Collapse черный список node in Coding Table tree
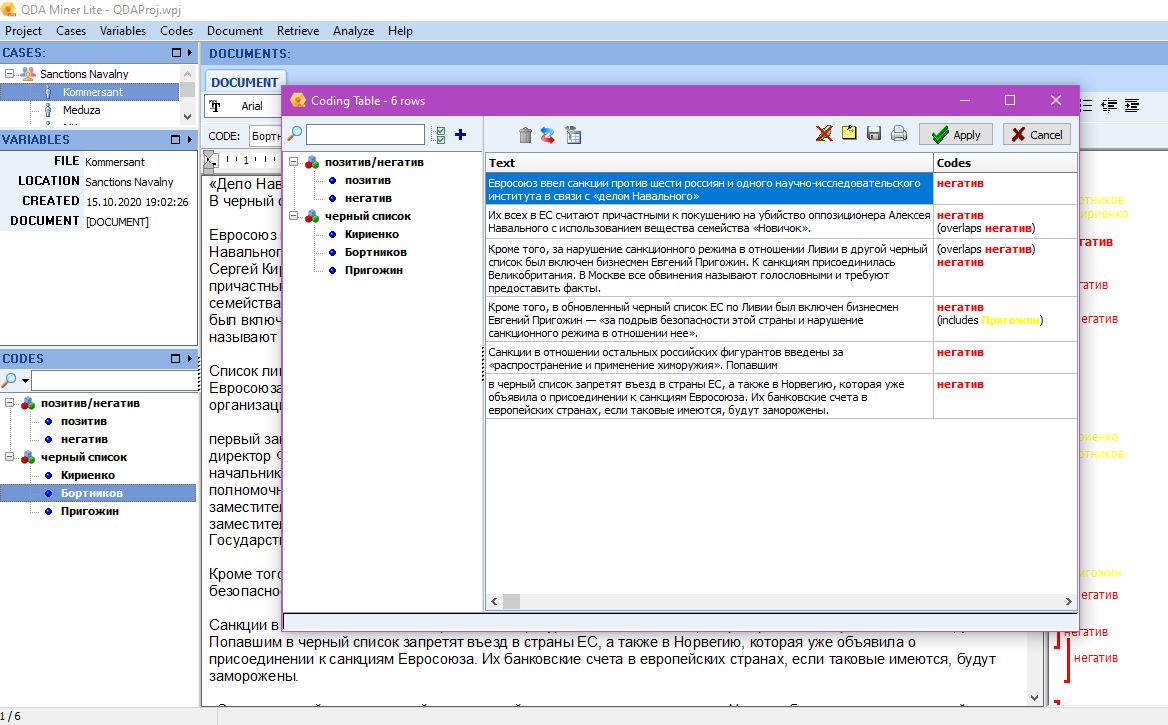The height and width of the screenshot is (725, 1168). tap(293, 216)
